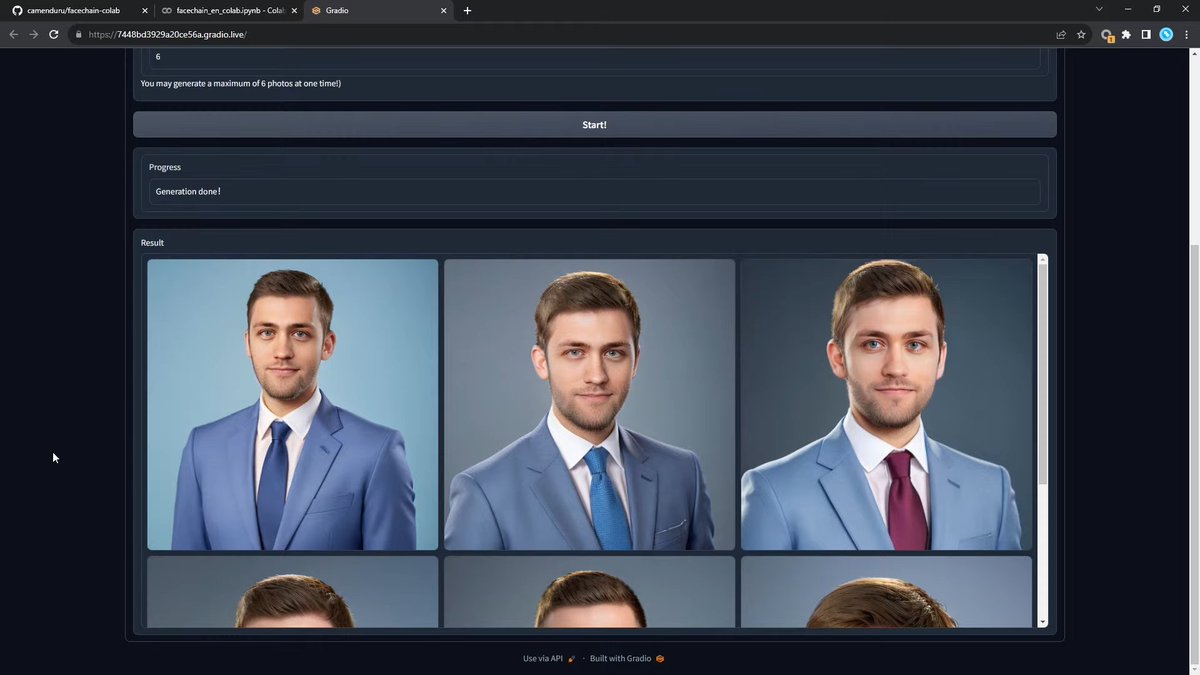Bookmark this page with star icon
The image size is (1200, 675).
click(1081, 34)
